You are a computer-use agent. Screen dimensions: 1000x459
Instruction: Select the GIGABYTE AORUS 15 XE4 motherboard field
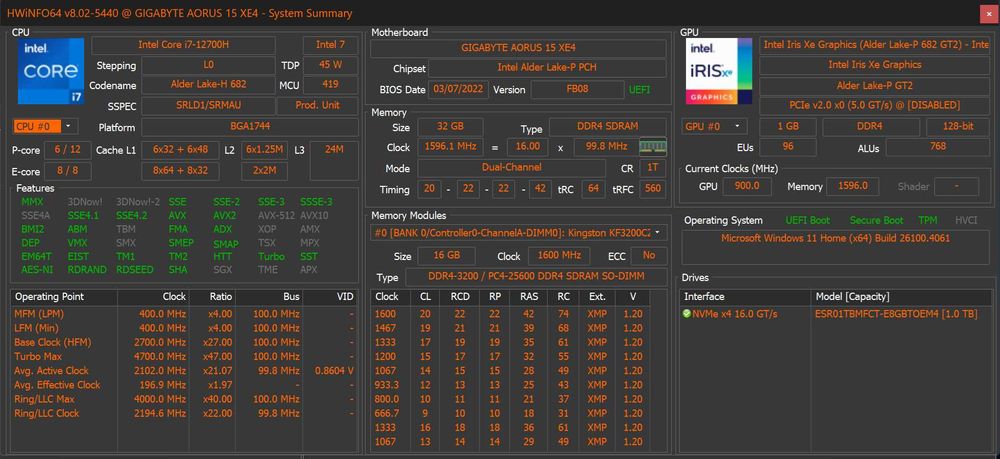tap(518, 48)
